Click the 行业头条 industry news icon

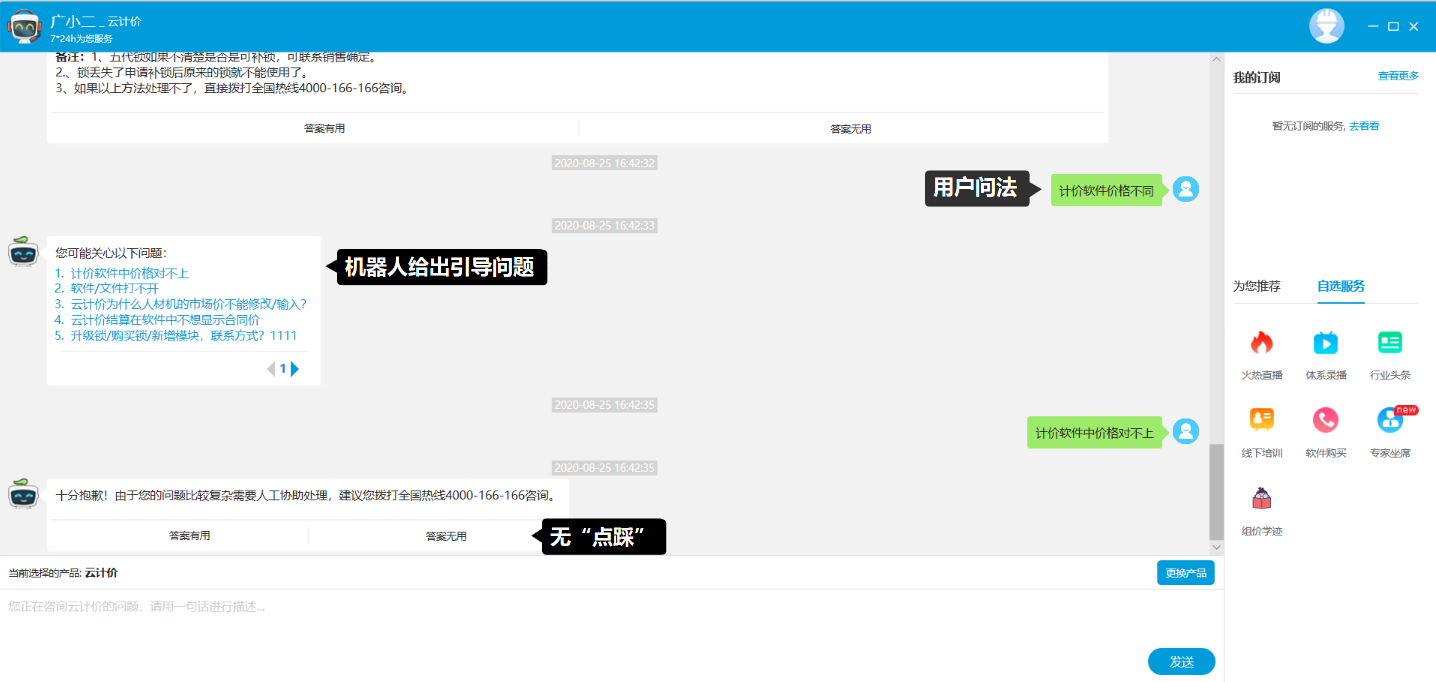(x=1389, y=343)
